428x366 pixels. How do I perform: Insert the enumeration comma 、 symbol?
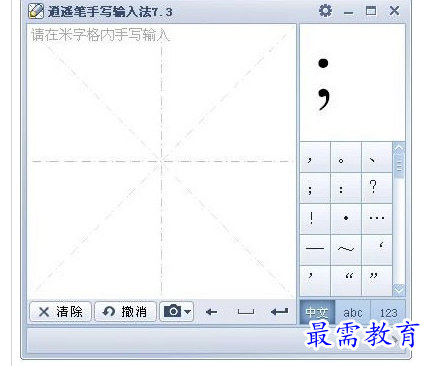pos(377,157)
